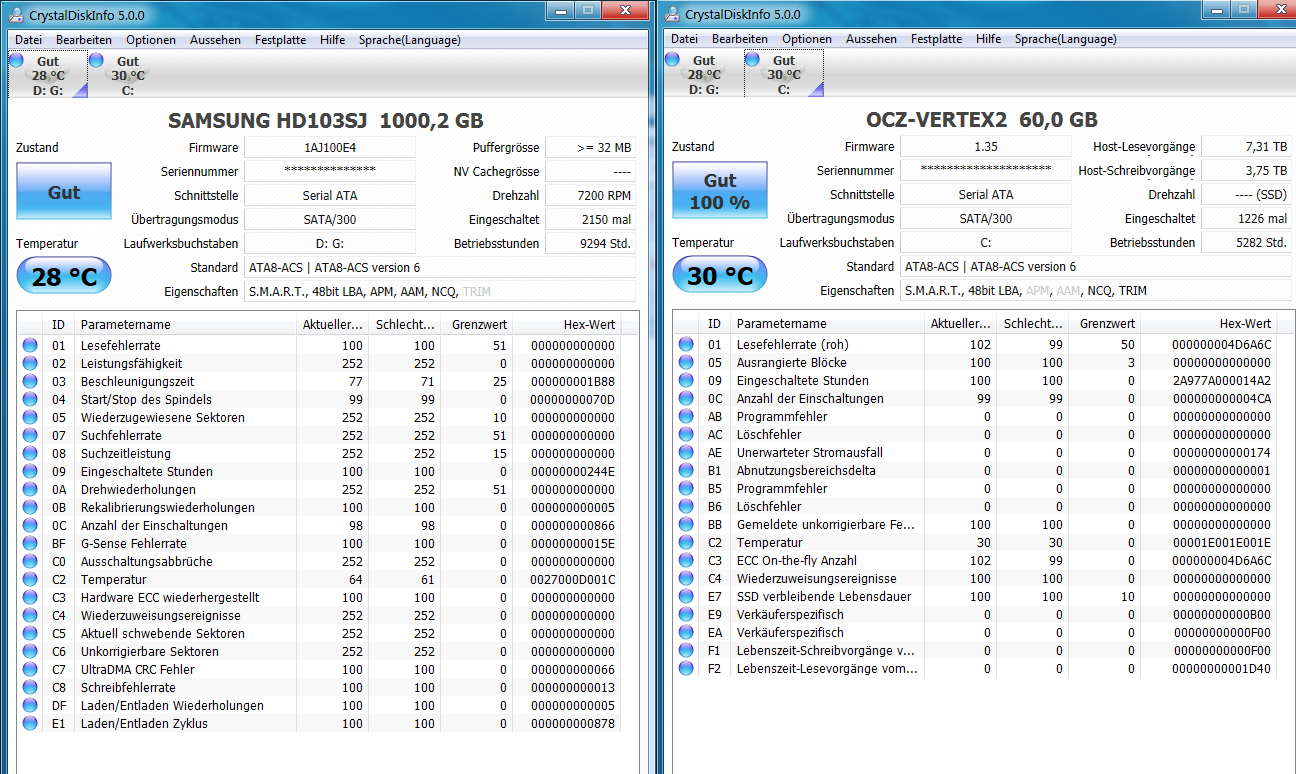
Task: Open Sprache(Language) menu in right window
Action: (x=1066, y=40)
